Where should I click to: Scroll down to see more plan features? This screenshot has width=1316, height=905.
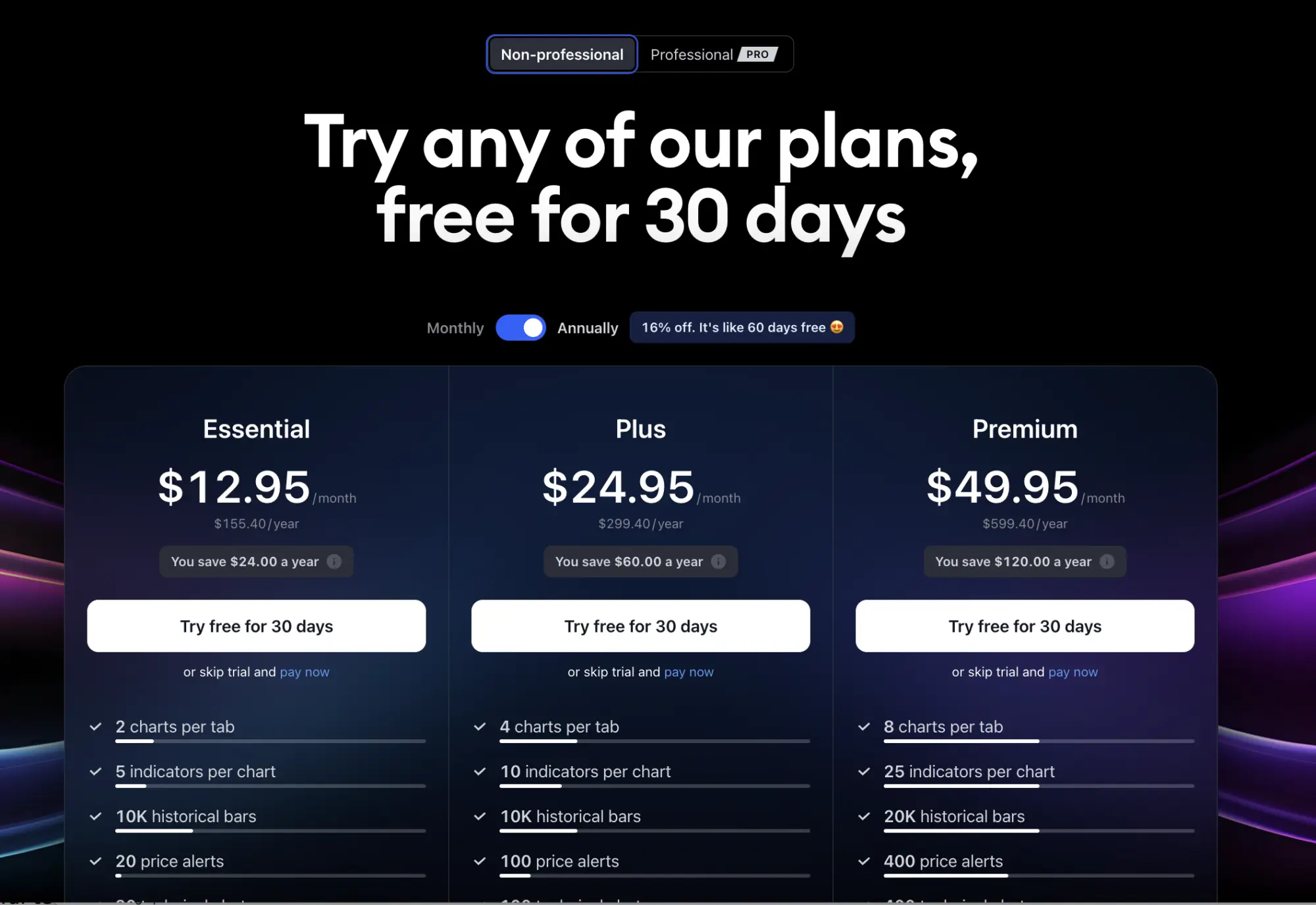click(658, 850)
